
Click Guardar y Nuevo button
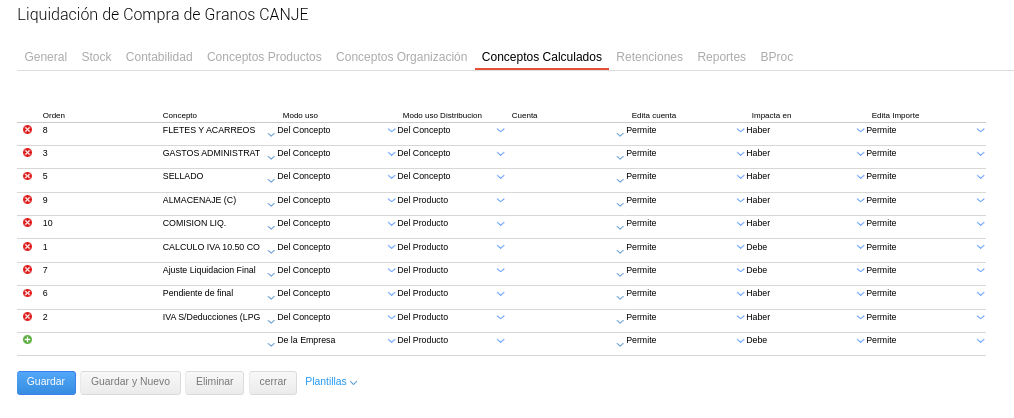tap(130, 382)
